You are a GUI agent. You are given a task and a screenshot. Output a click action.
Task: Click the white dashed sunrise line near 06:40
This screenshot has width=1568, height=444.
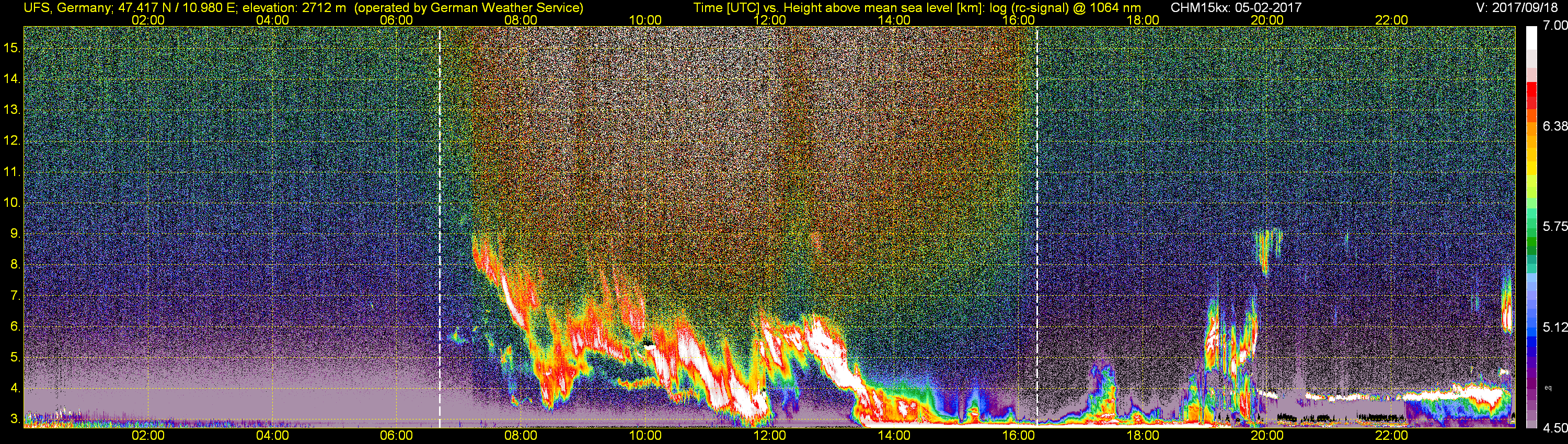[440, 226]
